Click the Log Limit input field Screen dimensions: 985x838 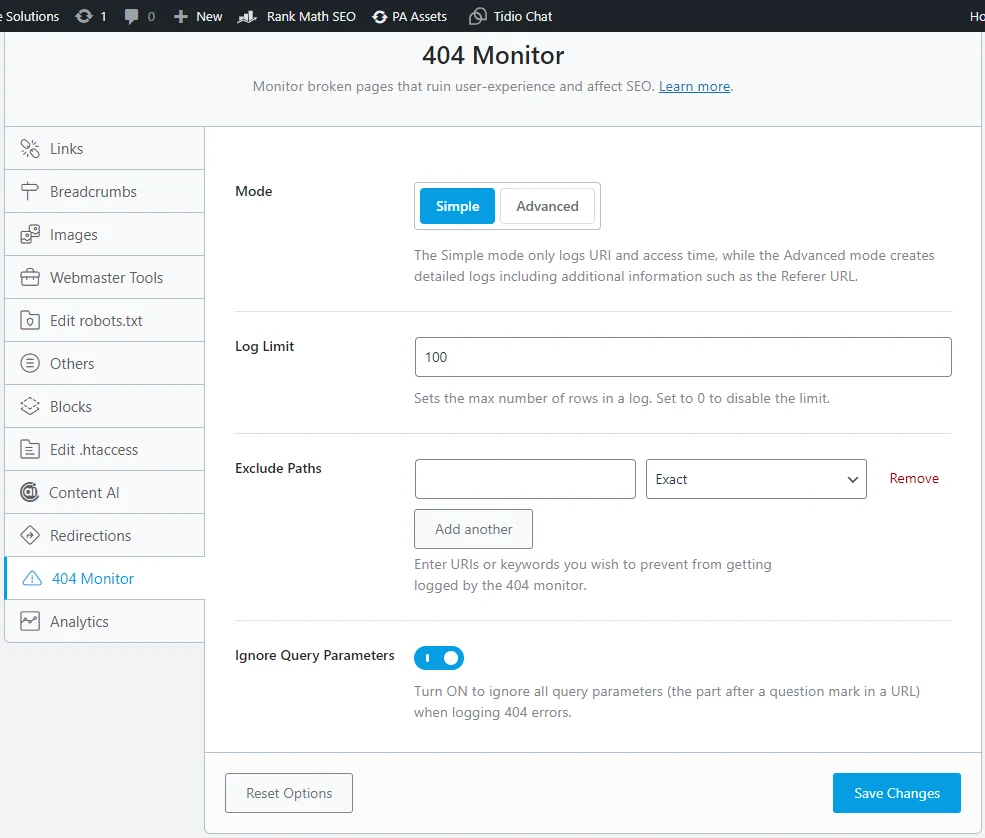[683, 357]
